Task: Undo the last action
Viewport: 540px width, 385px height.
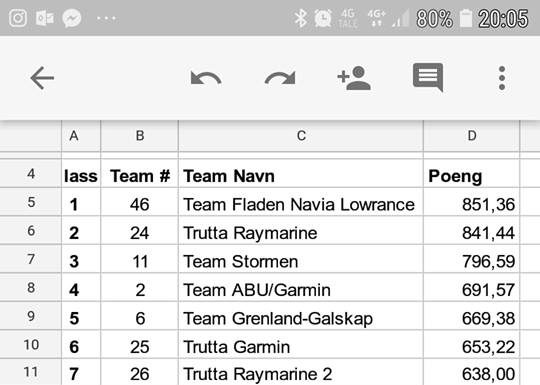Action: click(206, 78)
